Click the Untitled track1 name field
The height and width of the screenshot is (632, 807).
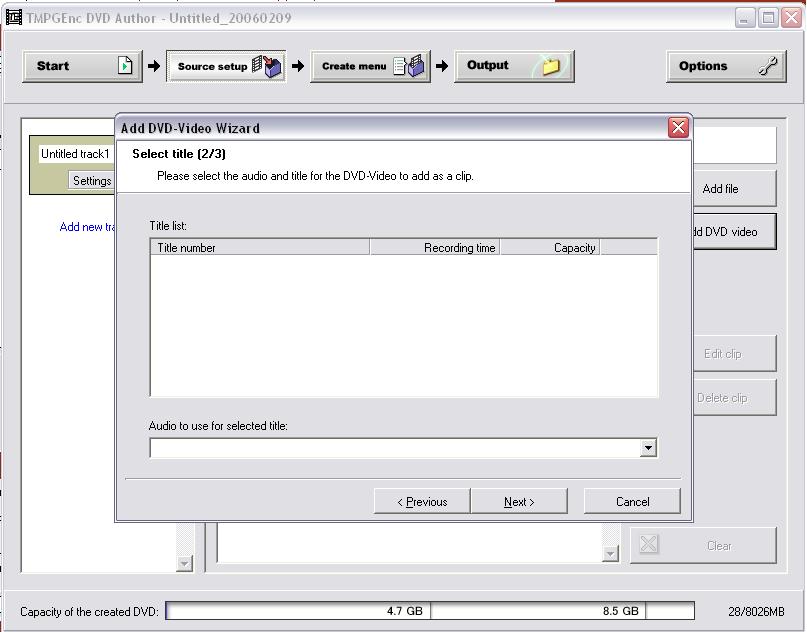(x=77, y=154)
